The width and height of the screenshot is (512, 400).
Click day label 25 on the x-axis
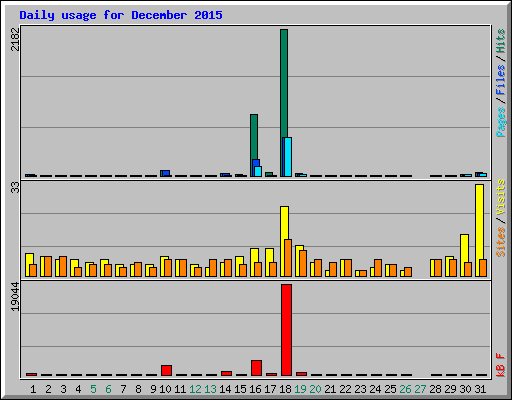tap(390, 389)
